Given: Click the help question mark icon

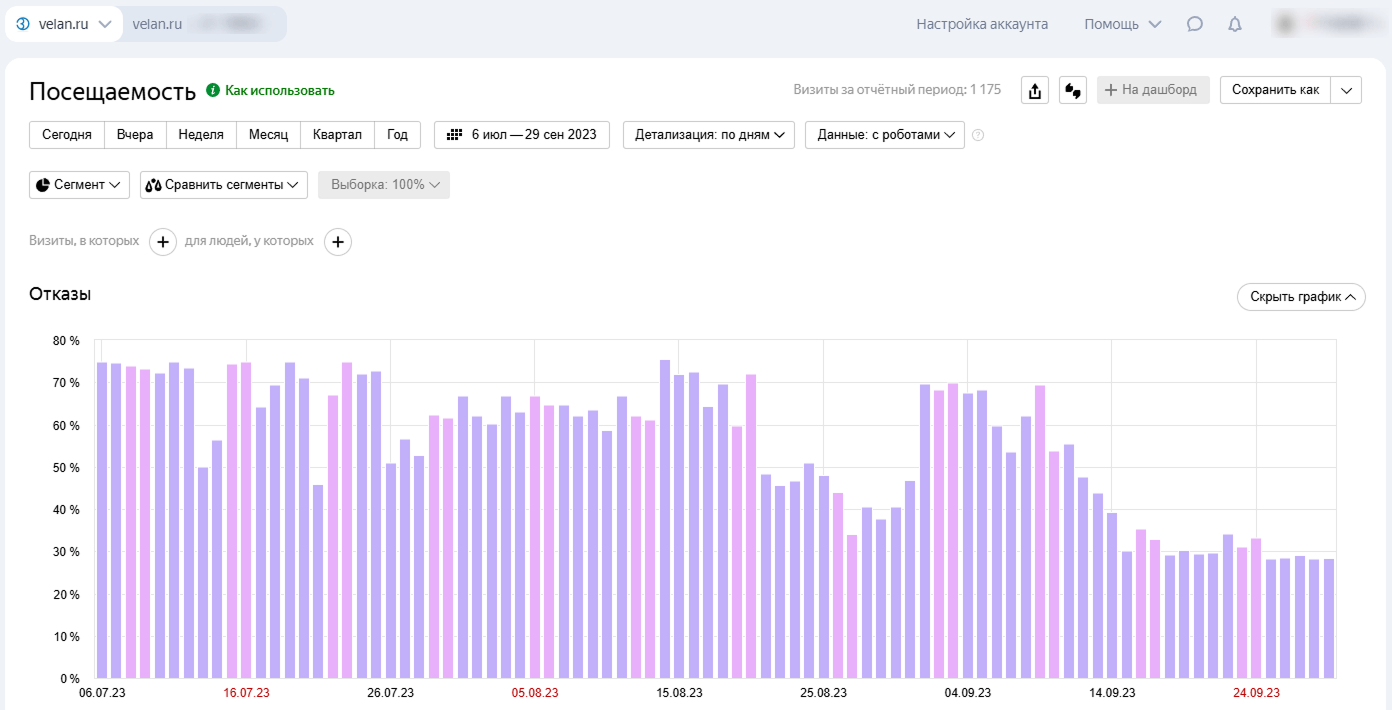Looking at the screenshot, I should [978, 135].
